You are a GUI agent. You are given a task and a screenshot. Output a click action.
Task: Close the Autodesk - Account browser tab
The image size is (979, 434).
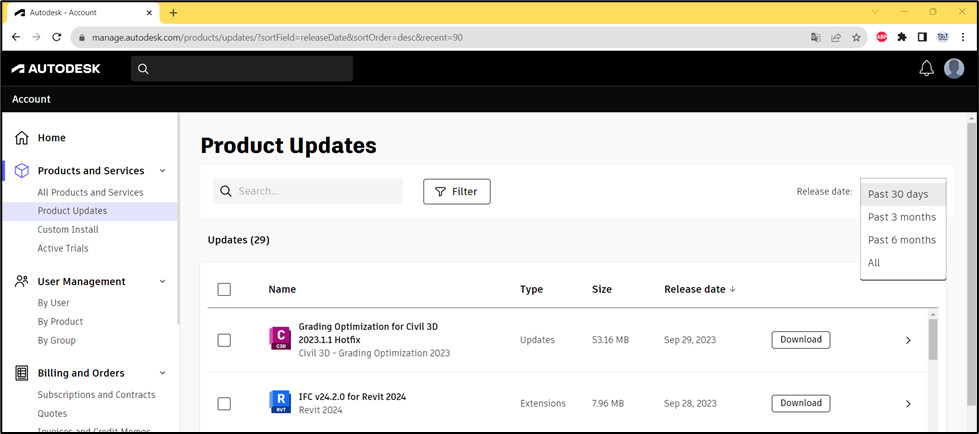coord(147,12)
